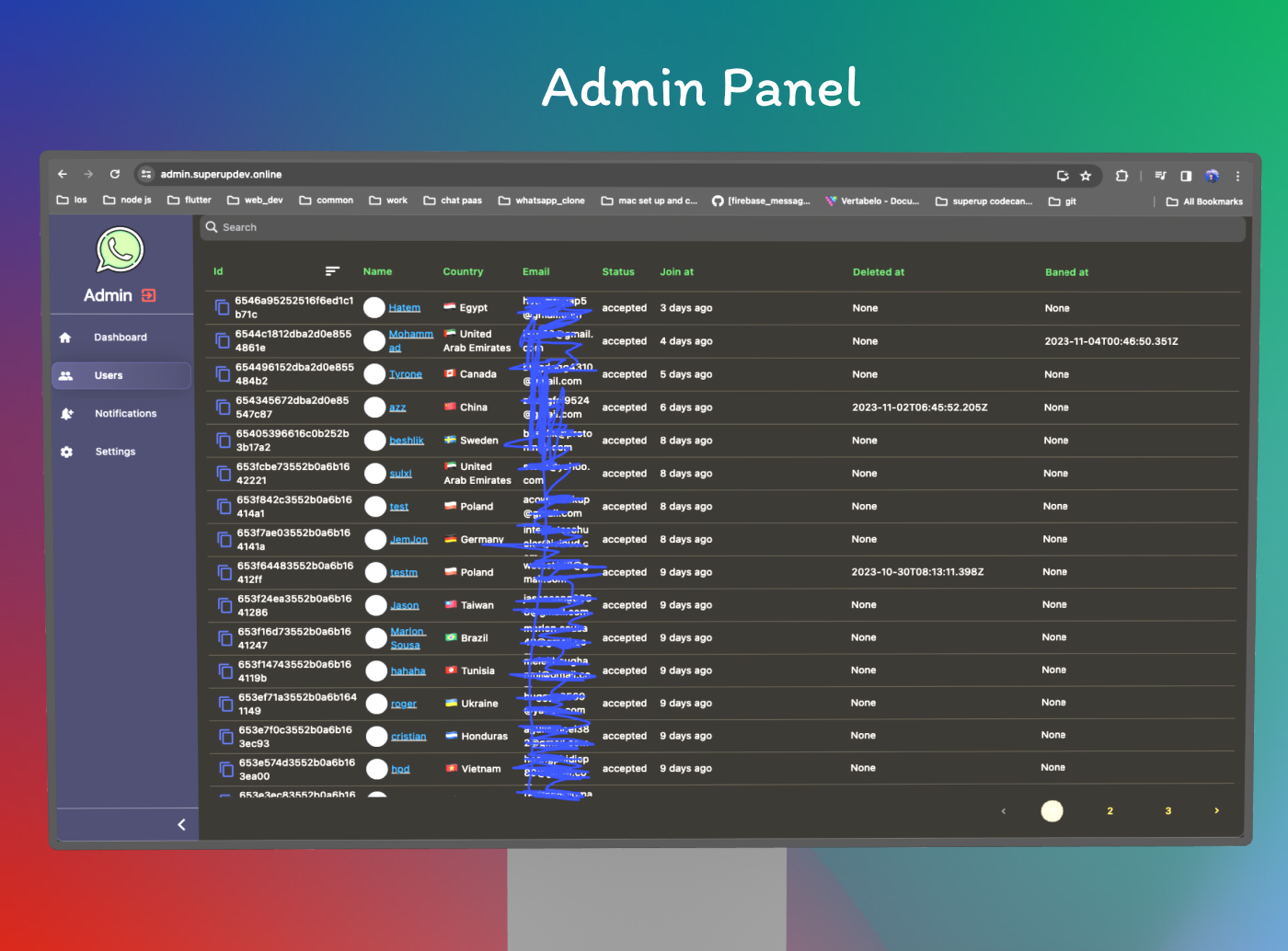
Task: Copy the id of user hod
Action: [226, 769]
